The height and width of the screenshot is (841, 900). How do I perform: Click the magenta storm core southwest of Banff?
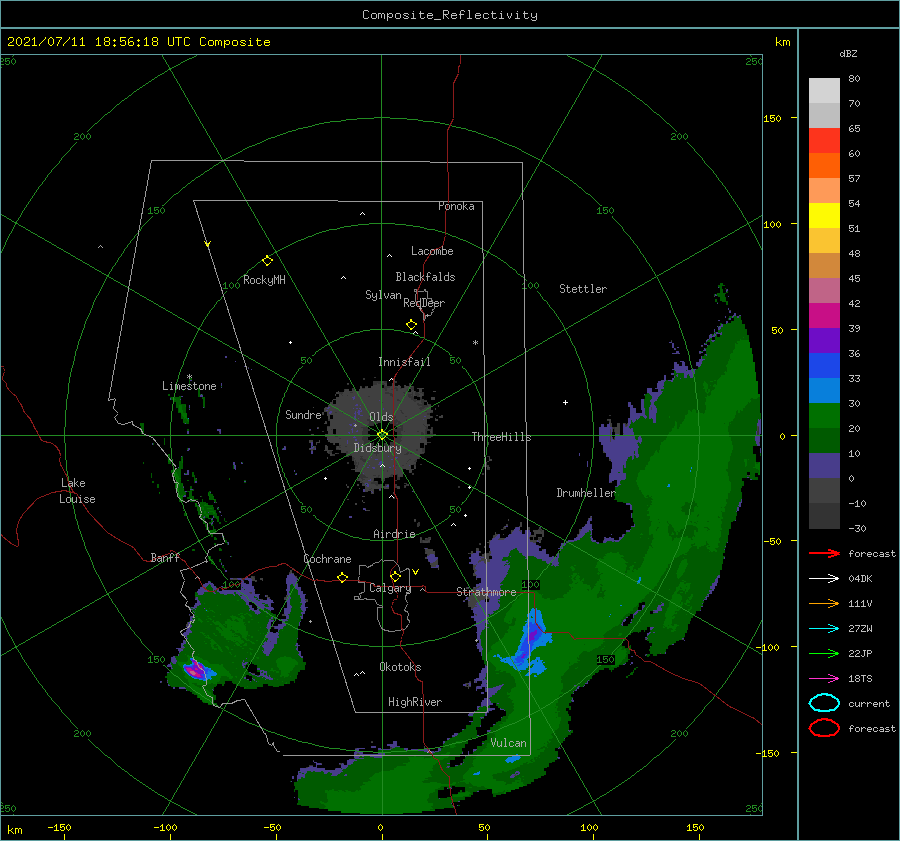(195, 669)
